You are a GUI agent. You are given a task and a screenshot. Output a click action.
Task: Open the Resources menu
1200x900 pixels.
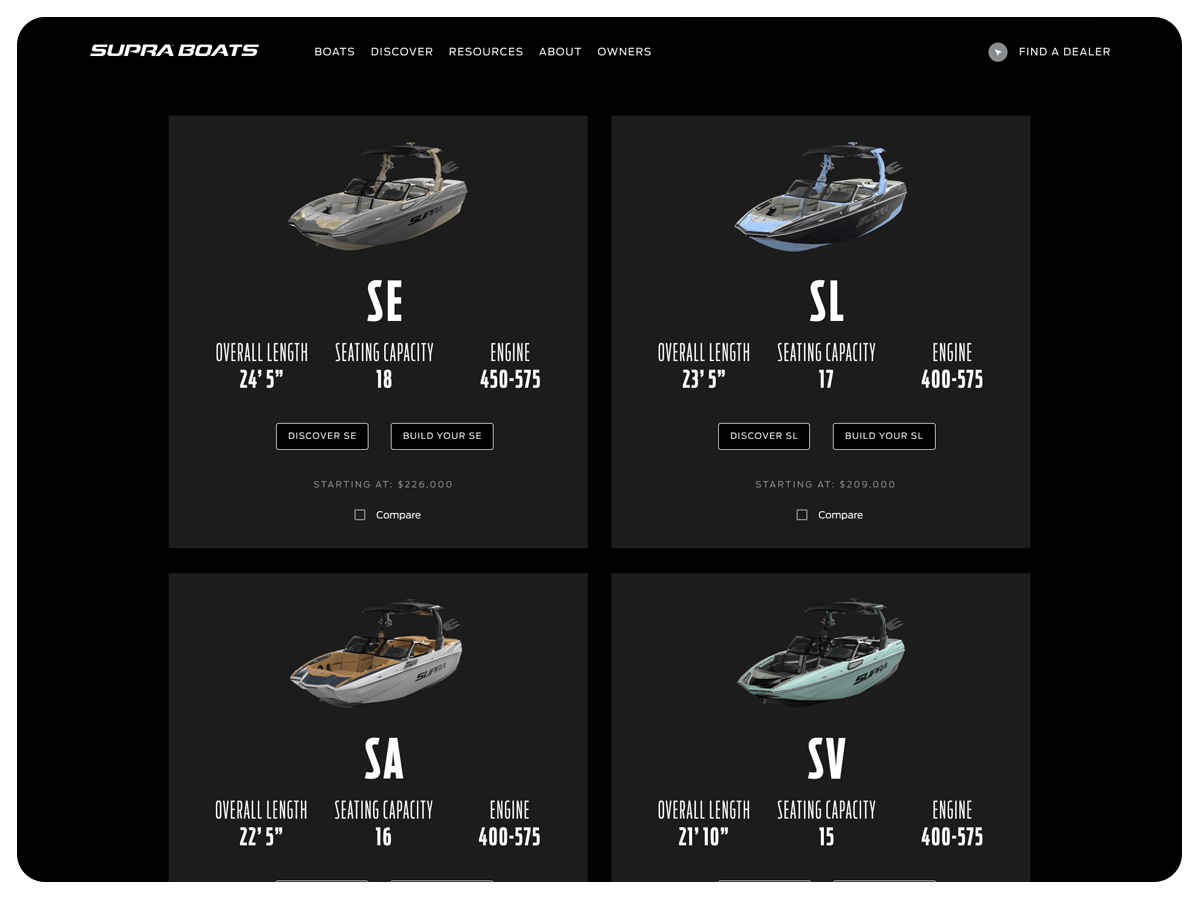click(485, 52)
